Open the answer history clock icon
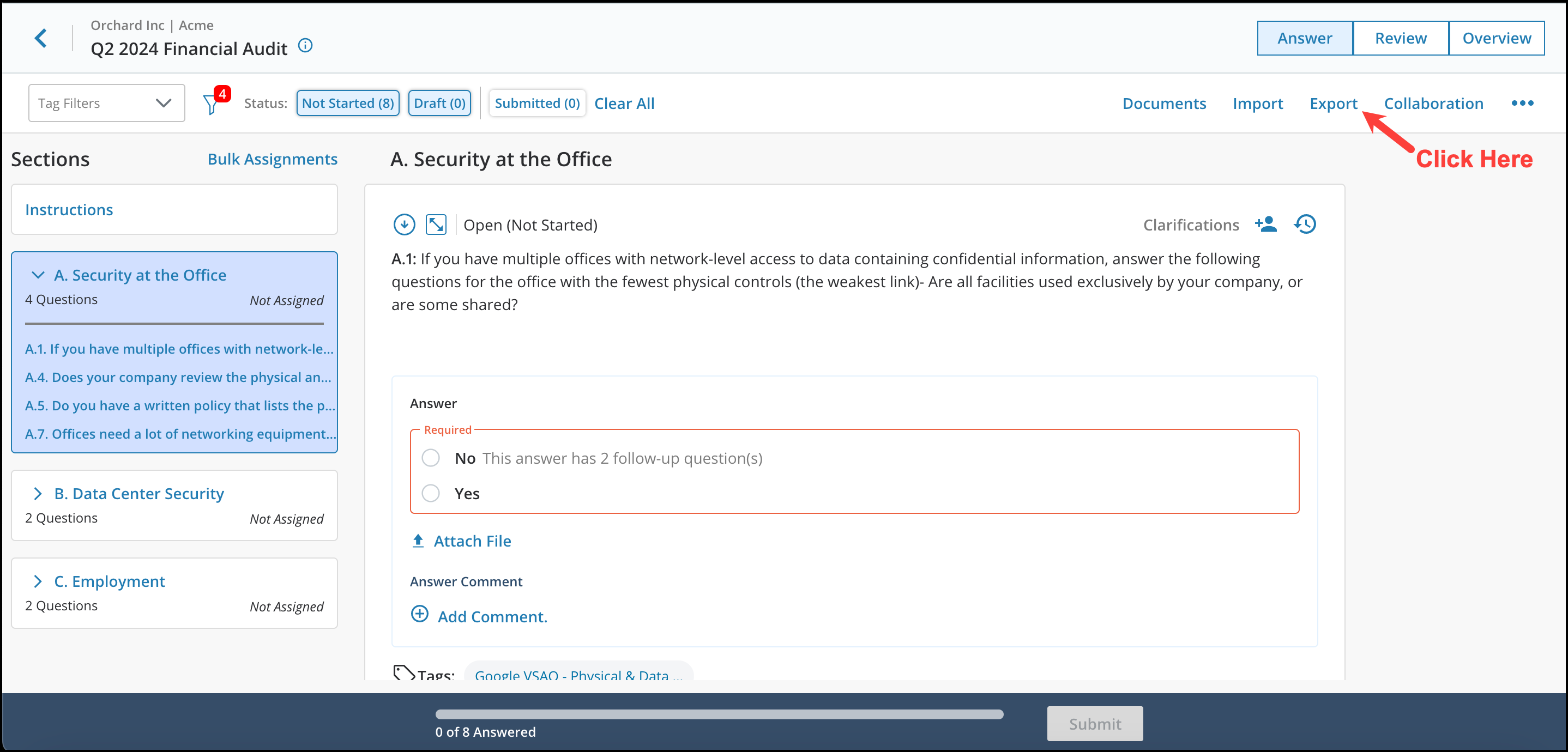Screen dimensions: 1568x752 click(x=1305, y=224)
